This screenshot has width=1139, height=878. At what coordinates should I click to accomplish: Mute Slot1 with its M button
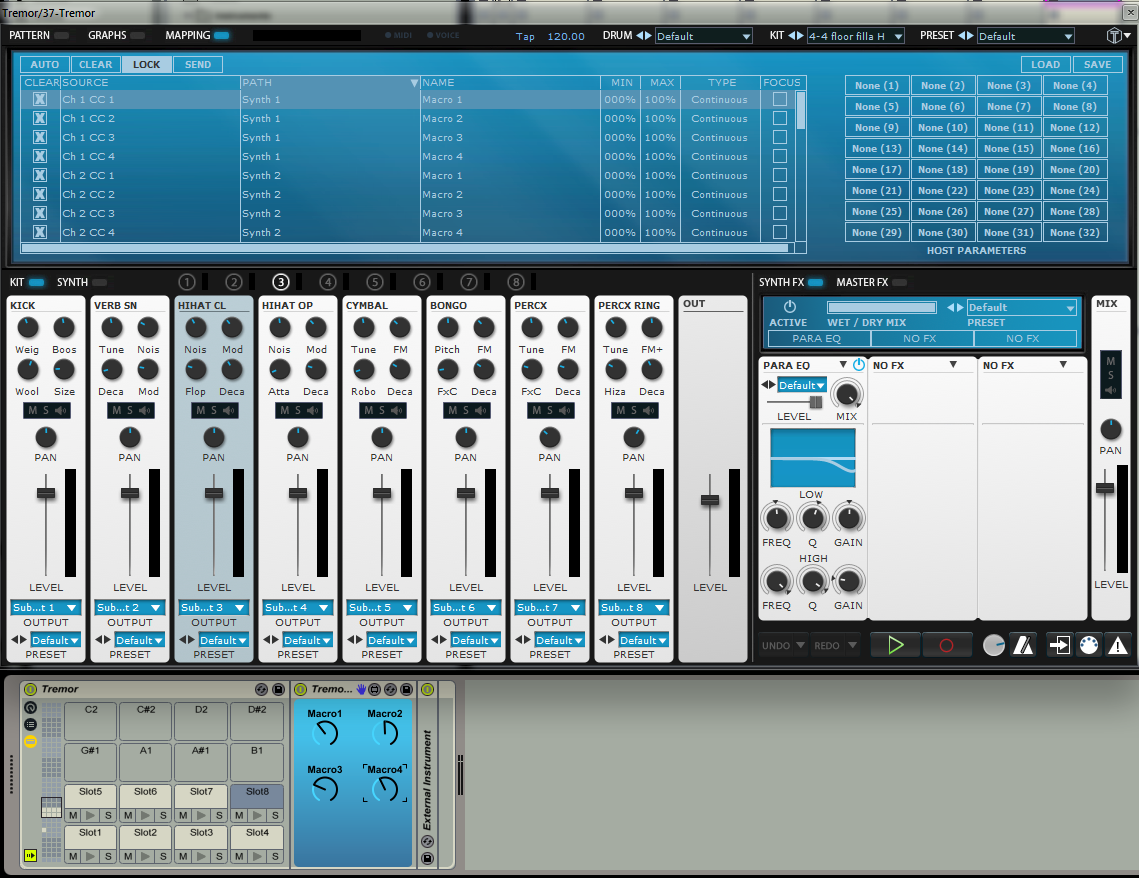coord(73,856)
